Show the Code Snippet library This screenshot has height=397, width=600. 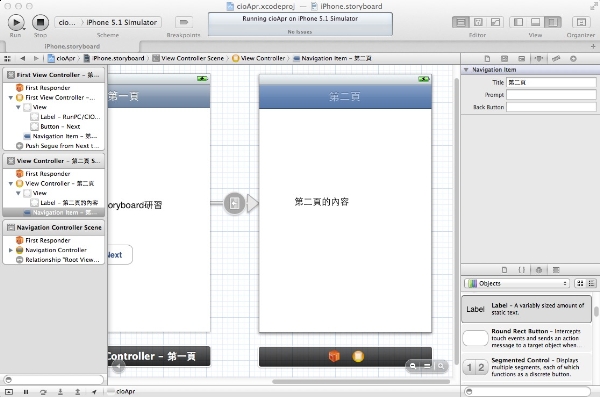tap(522, 270)
